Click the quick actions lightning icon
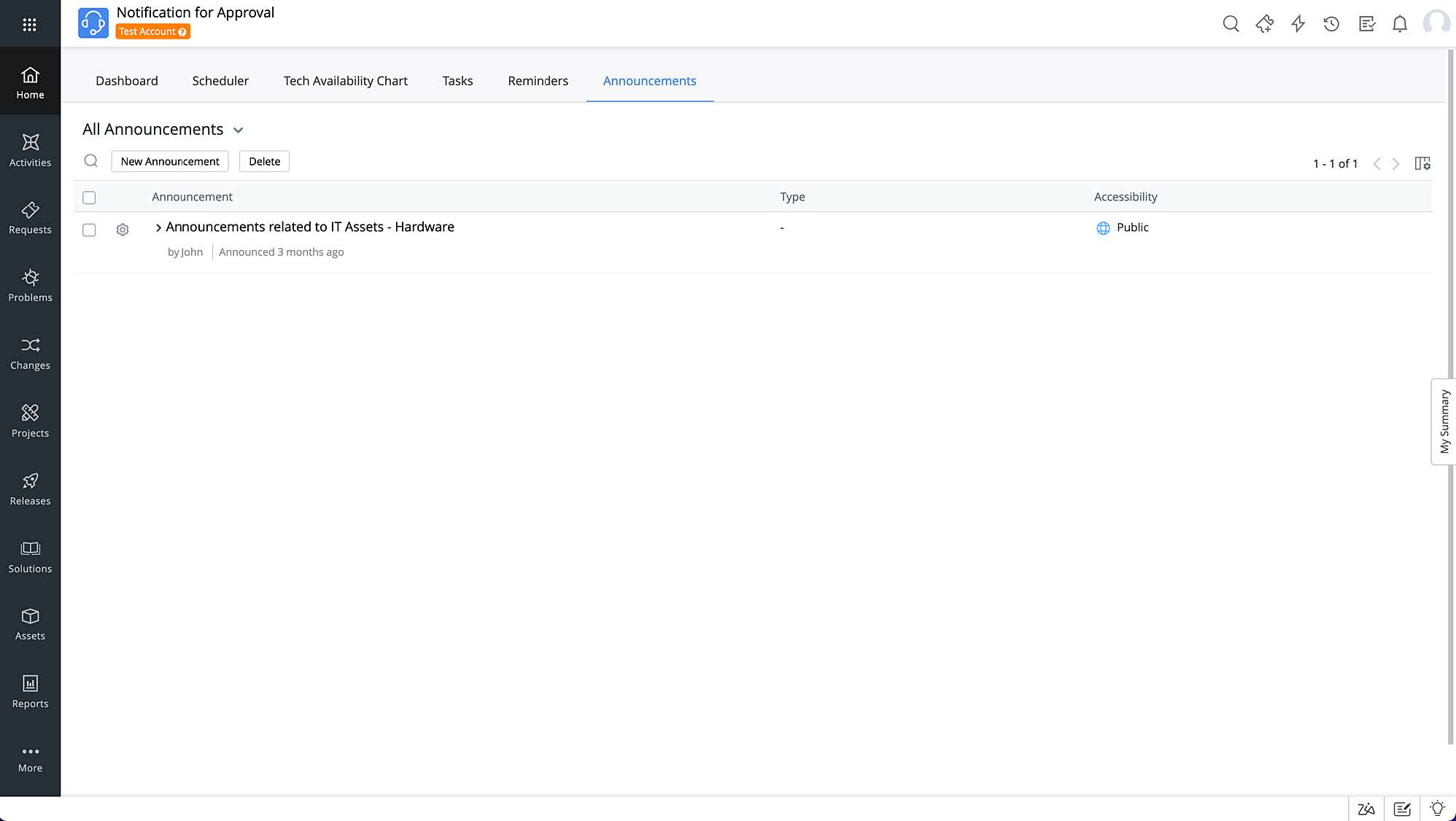 click(x=1298, y=24)
